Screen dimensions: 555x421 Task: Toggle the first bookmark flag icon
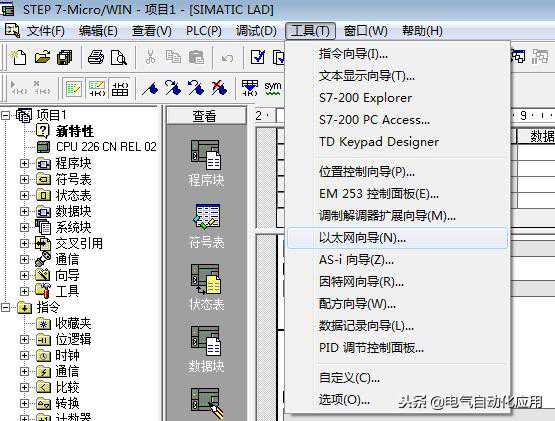click(x=150, y=88)
